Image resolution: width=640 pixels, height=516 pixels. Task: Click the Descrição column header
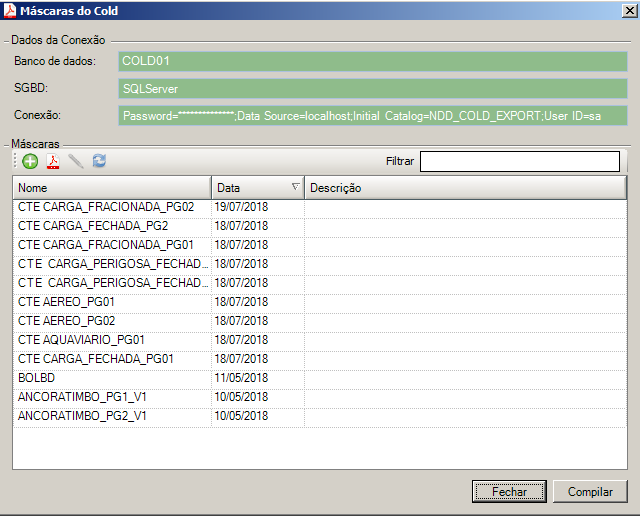(465, 188)
